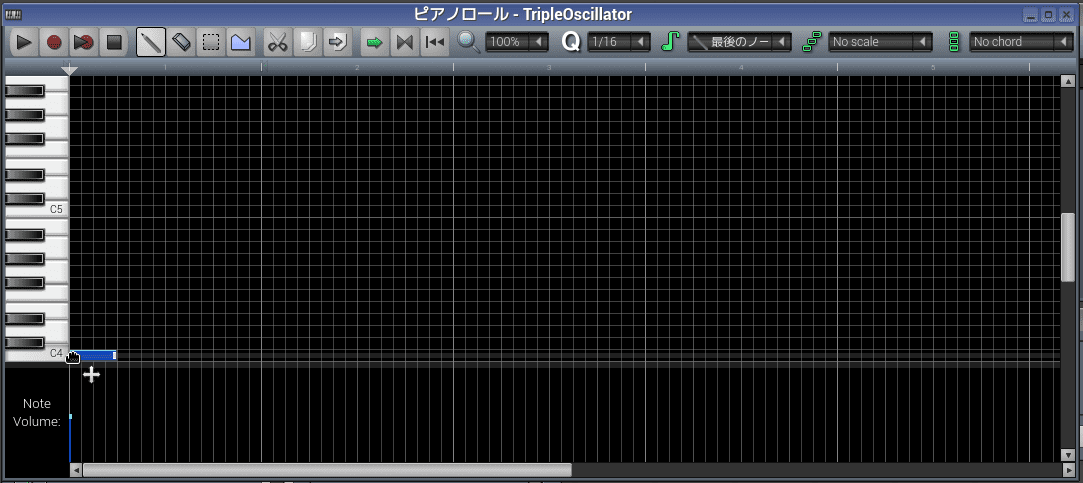Cut selected notes with scissors icon
This screenshot has height=483, width=1083.
277,42
